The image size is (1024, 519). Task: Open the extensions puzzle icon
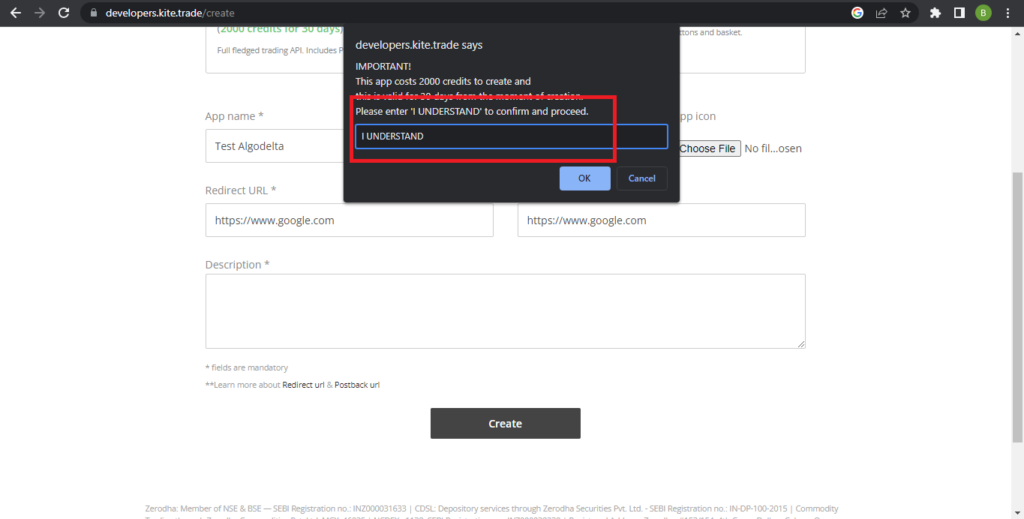tap(935, 13)
